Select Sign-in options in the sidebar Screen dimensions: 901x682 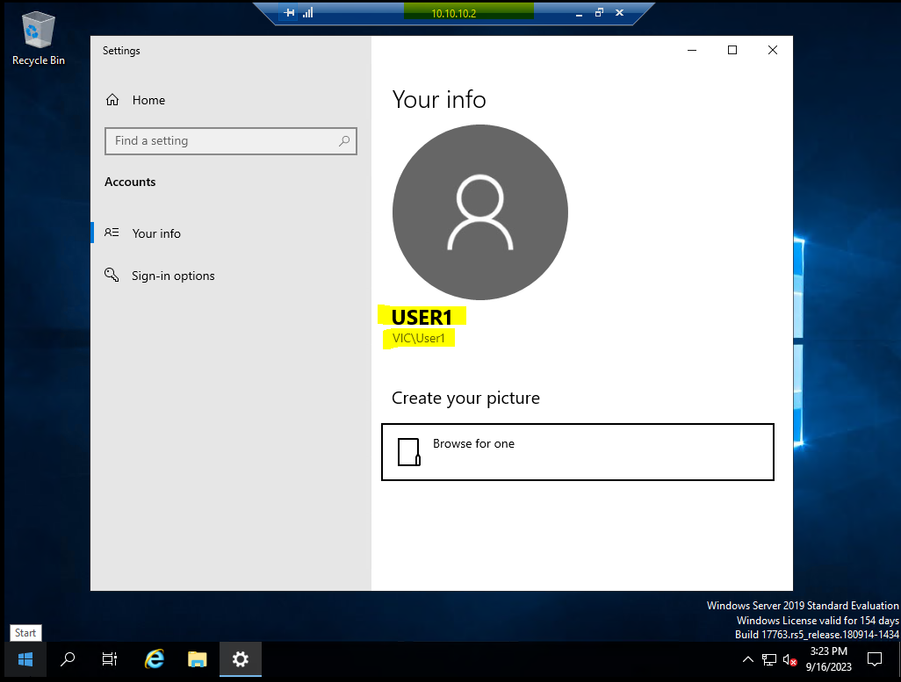click(172, 276)
